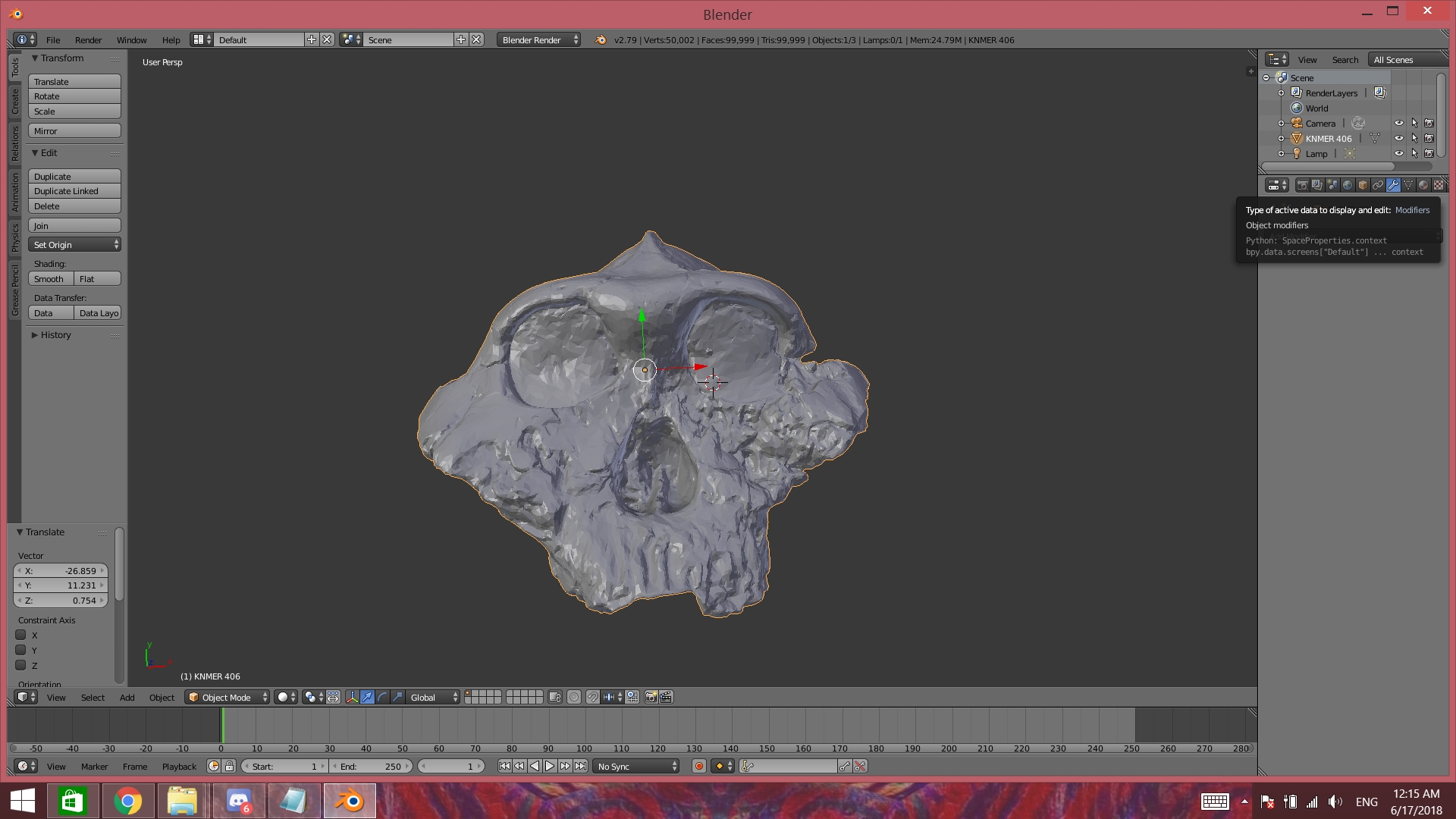Viewport: 1456px width, 819px height.
Task: Open the Global orientation dropdown
Action: (x=433, y=697)
